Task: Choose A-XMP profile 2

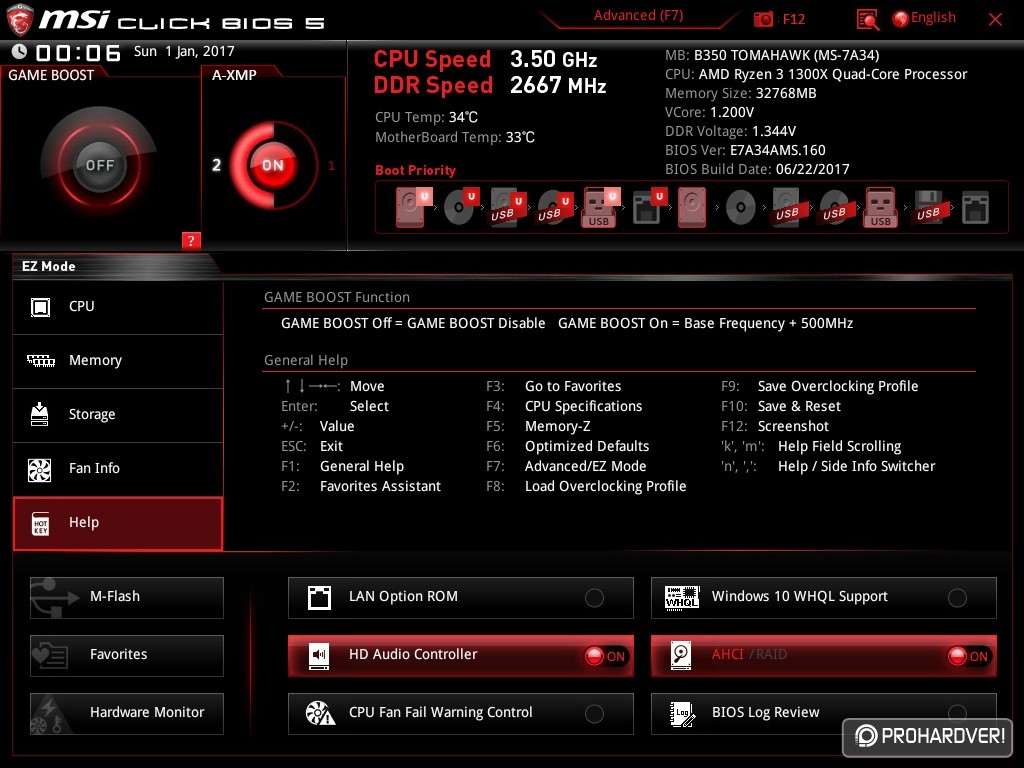Action: coord(216,165)
